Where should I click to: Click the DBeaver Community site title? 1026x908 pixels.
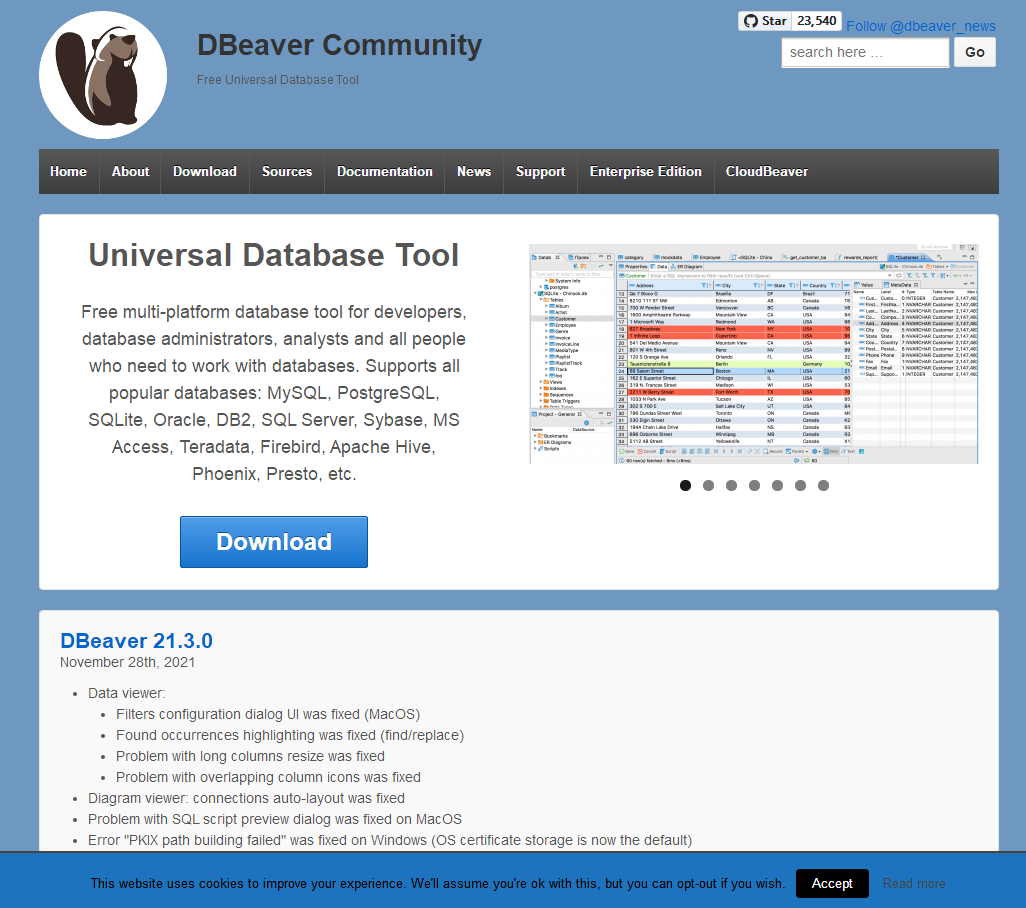(340, 45)
